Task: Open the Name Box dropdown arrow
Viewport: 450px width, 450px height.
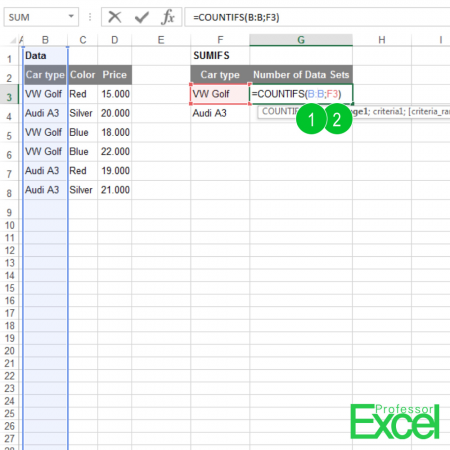Action: coord(71,16)
